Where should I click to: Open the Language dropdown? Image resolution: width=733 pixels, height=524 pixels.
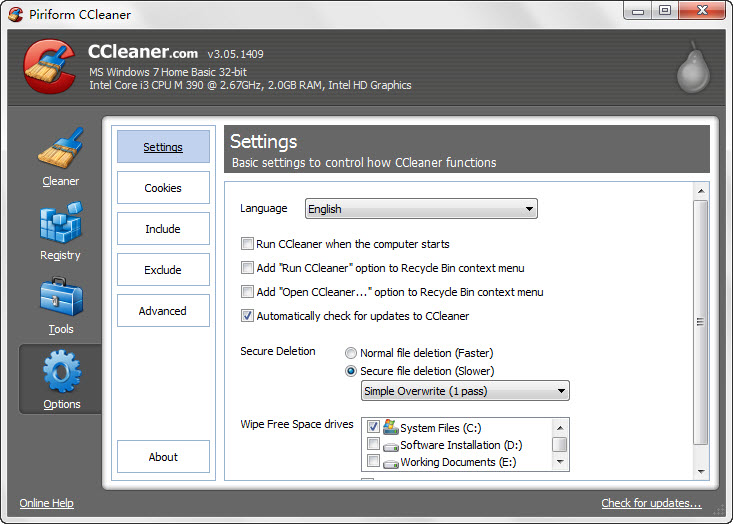pos(421,208)
